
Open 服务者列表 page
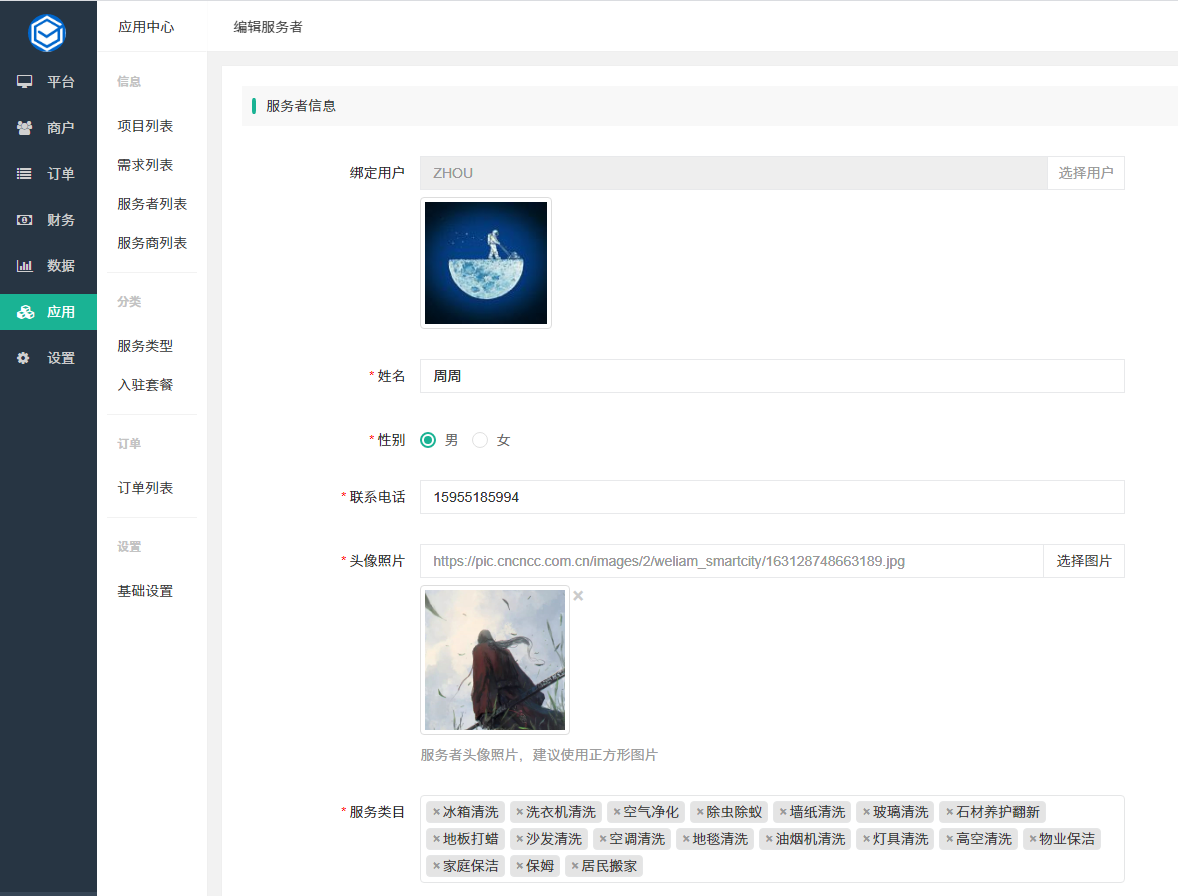click(152, 204)
